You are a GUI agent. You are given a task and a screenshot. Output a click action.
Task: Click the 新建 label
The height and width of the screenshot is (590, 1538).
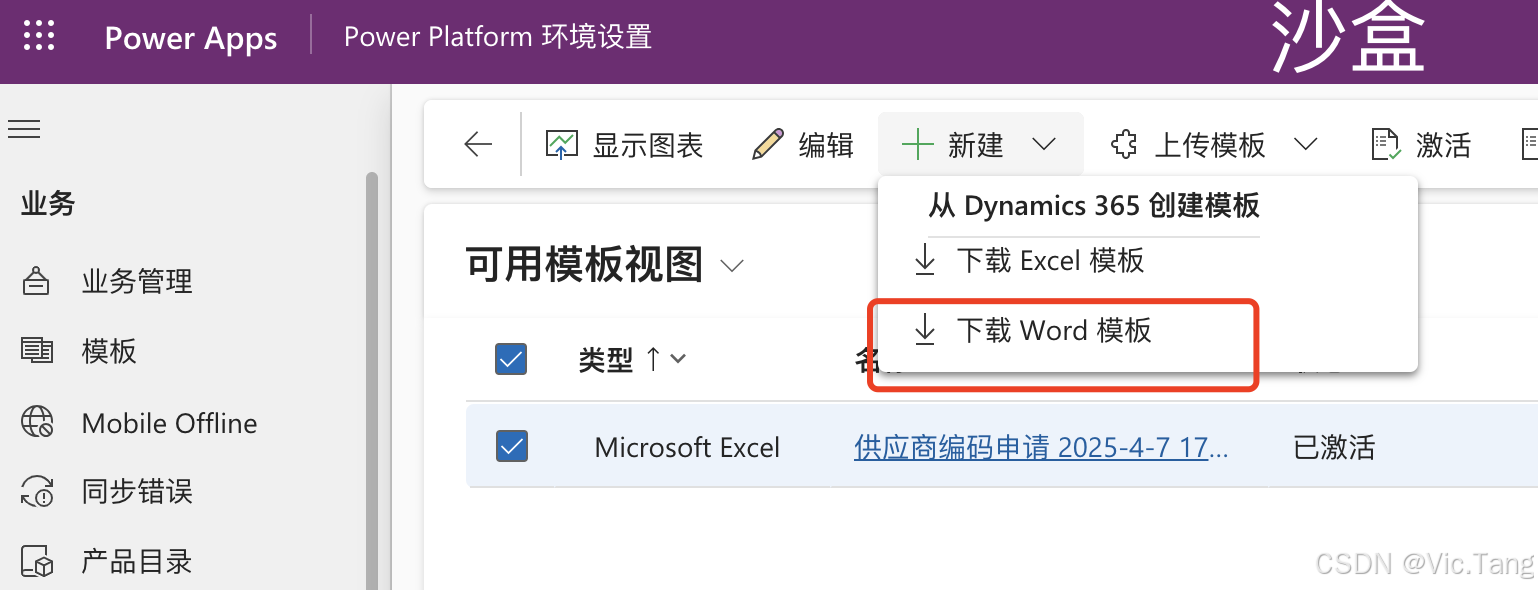pyautogui.click(x=975, y=145)
